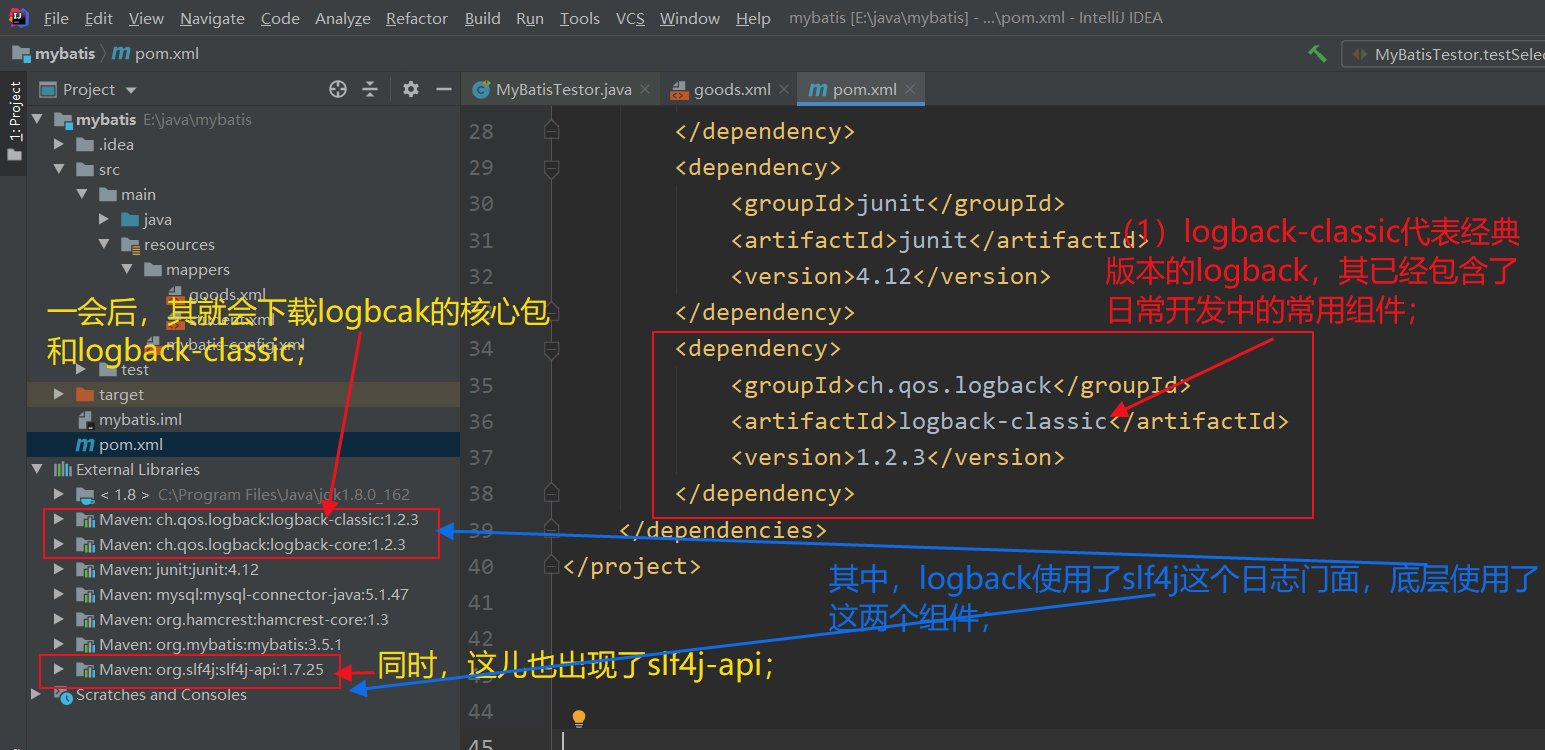Open the Navigate menu
This screenshot has height=750, width=1545.
(x=212, y=18)
